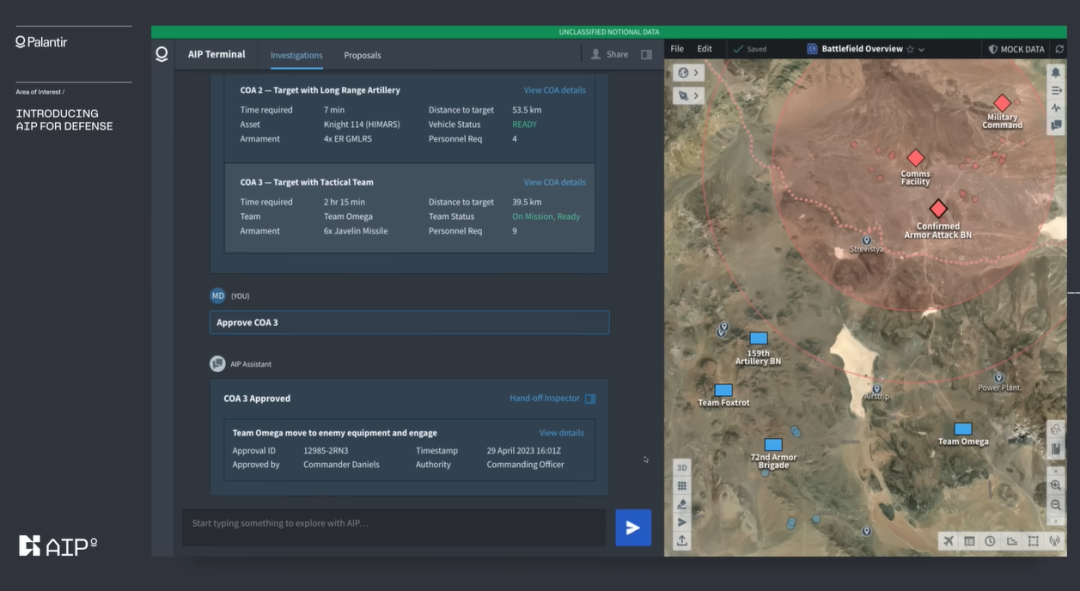Viewport: 1080px width, 591px height.
Task: Click the refresh icon next to MOCK DATA
Action: click(x=1060, y=49)
